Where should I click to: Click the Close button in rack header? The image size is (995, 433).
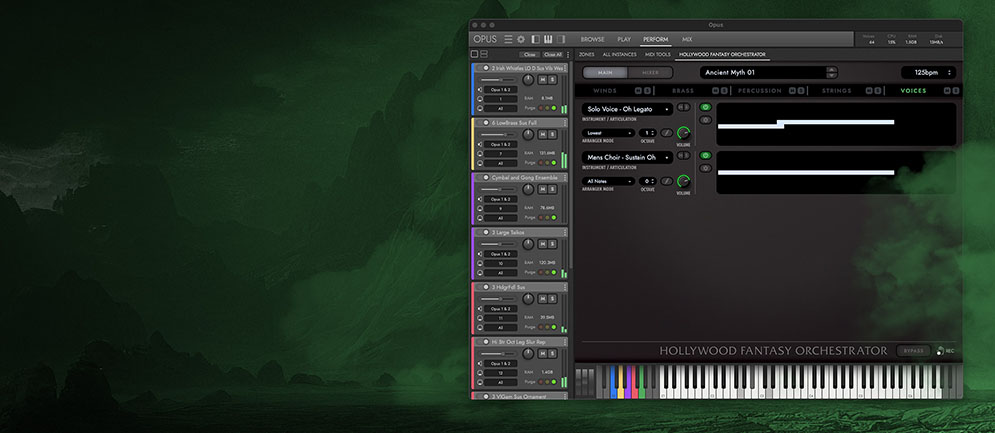[529, 55]
